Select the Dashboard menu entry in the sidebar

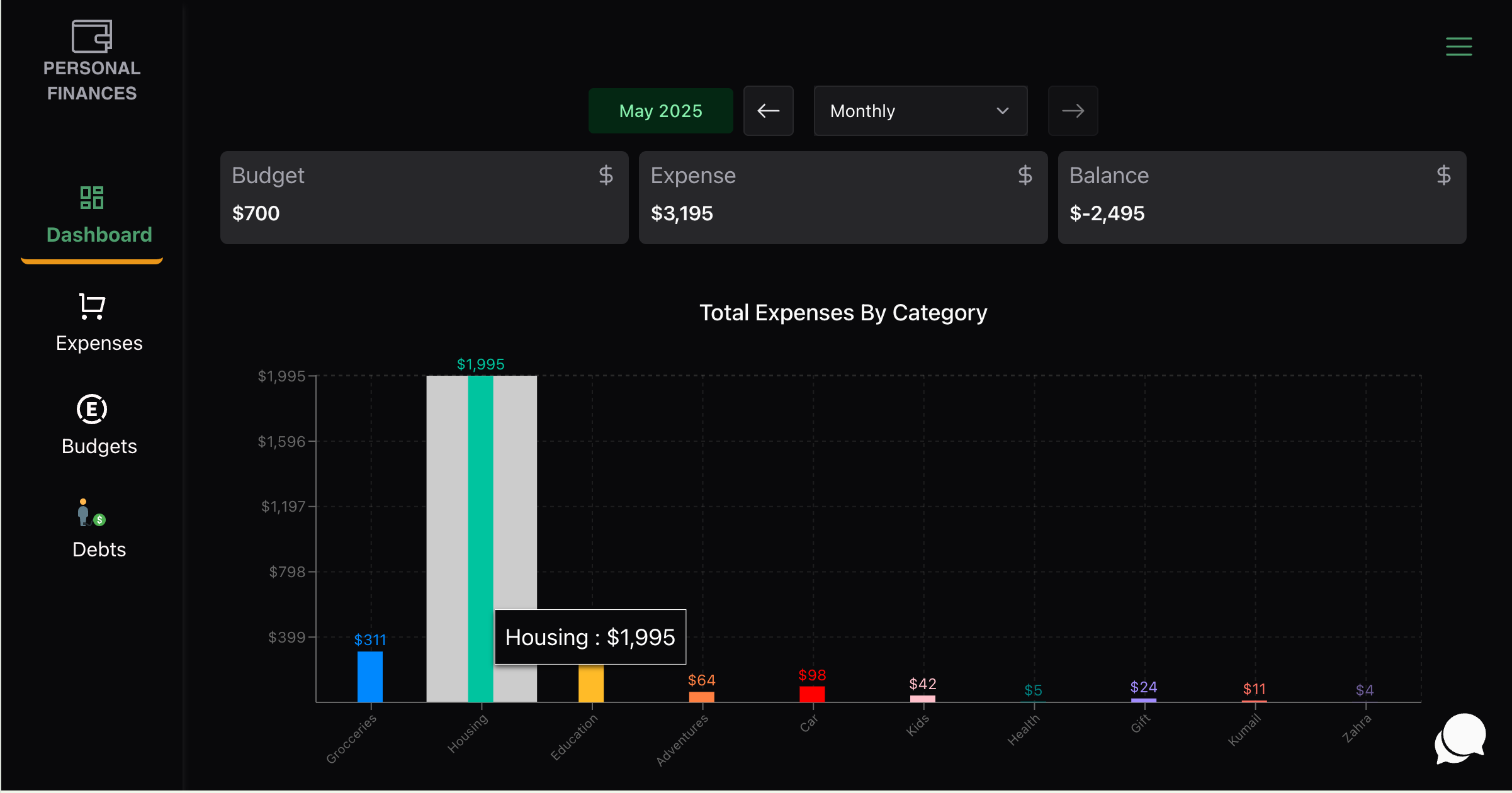click(x=99, y=234)
